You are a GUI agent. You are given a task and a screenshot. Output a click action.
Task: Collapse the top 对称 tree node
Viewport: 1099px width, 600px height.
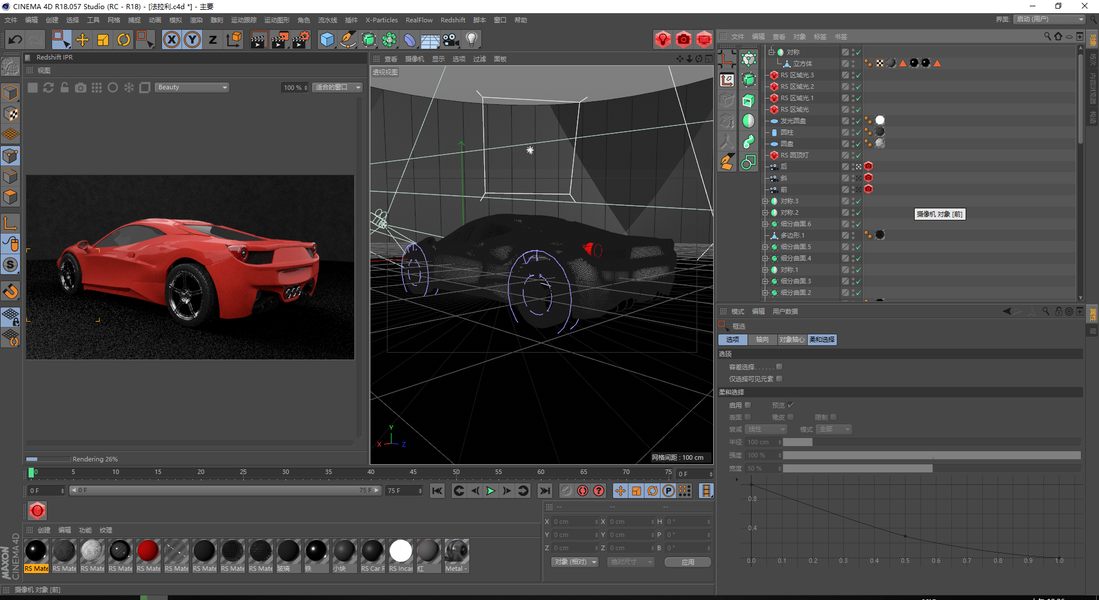pyautogui.click(x=771, y=52)
